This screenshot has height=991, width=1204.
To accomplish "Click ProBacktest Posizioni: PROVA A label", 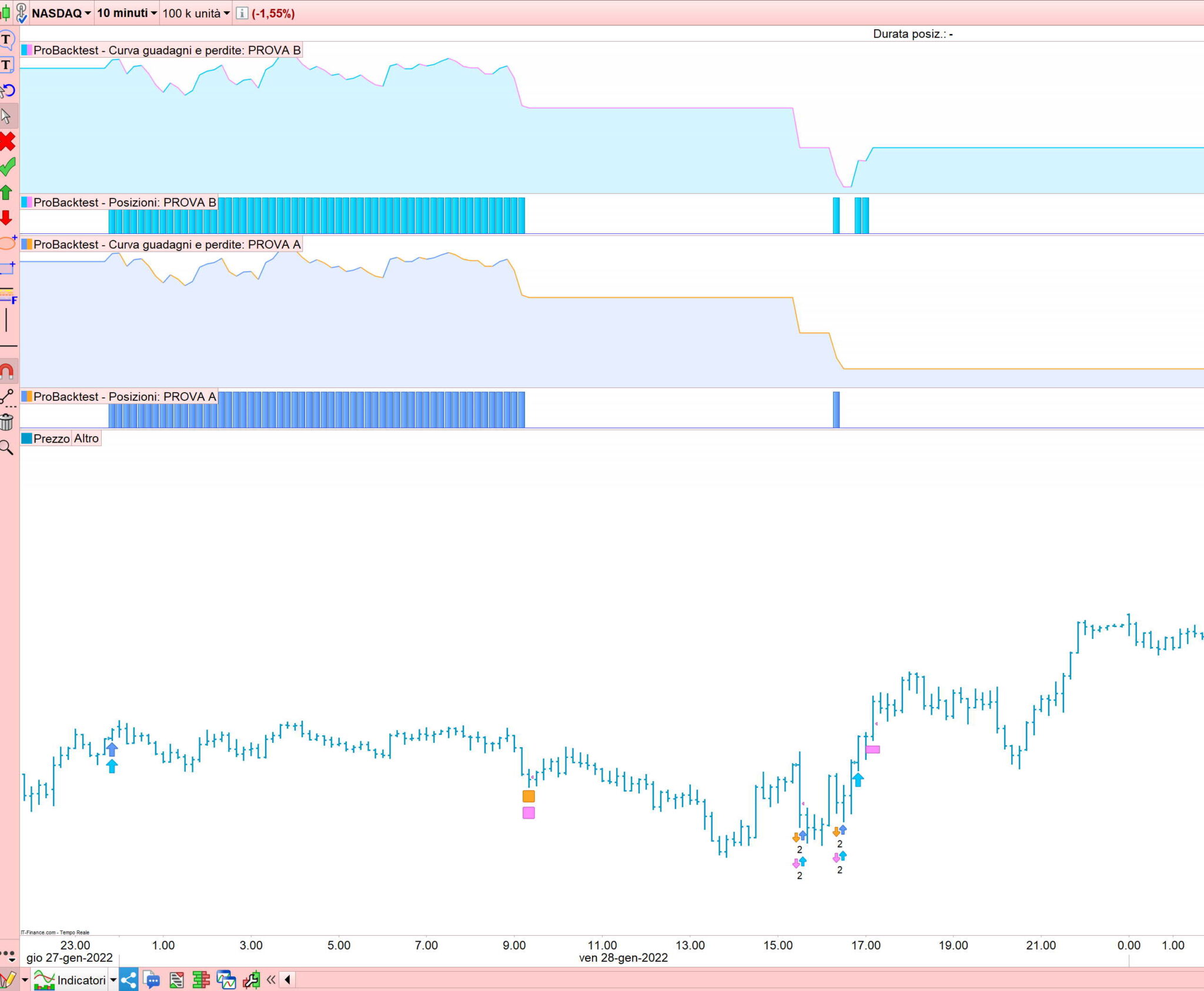I will point(125,397).
